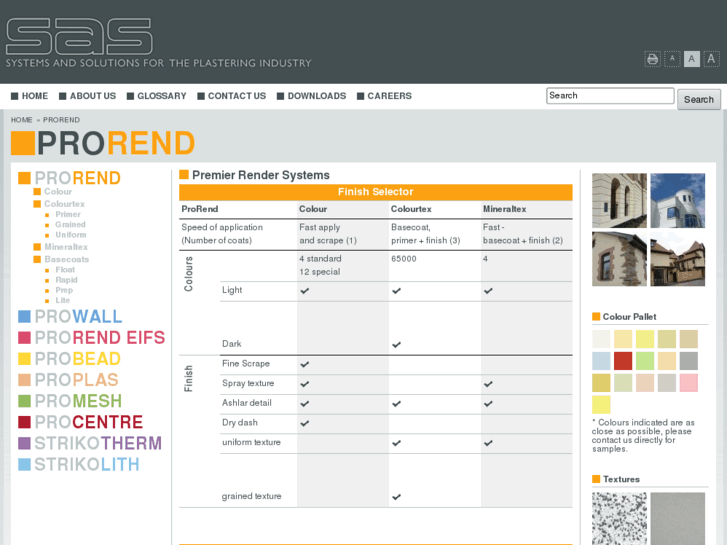The width and height of the screenshot is (727, 545).
Task: Open the Downloads menu item
Action: [312, 96]
